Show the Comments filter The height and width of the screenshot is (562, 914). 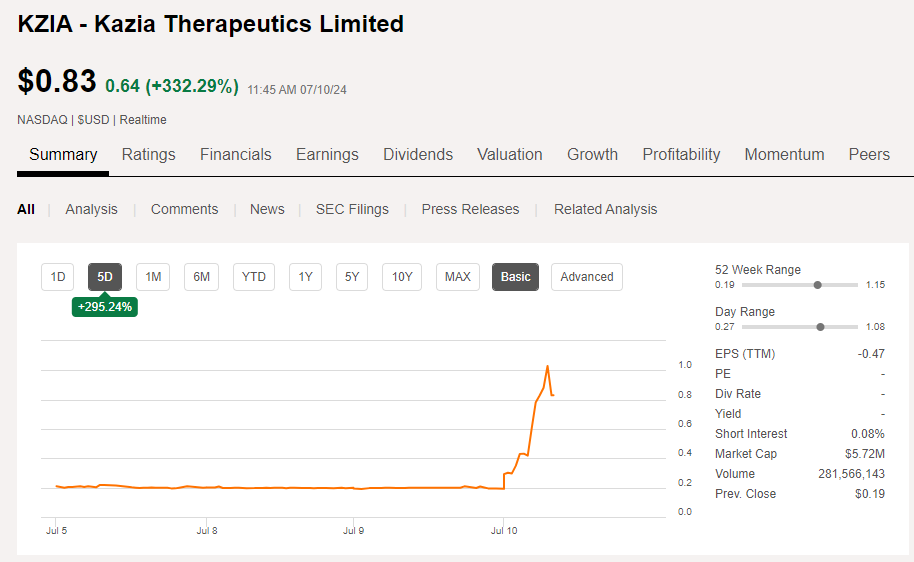[x=184, y=209]
